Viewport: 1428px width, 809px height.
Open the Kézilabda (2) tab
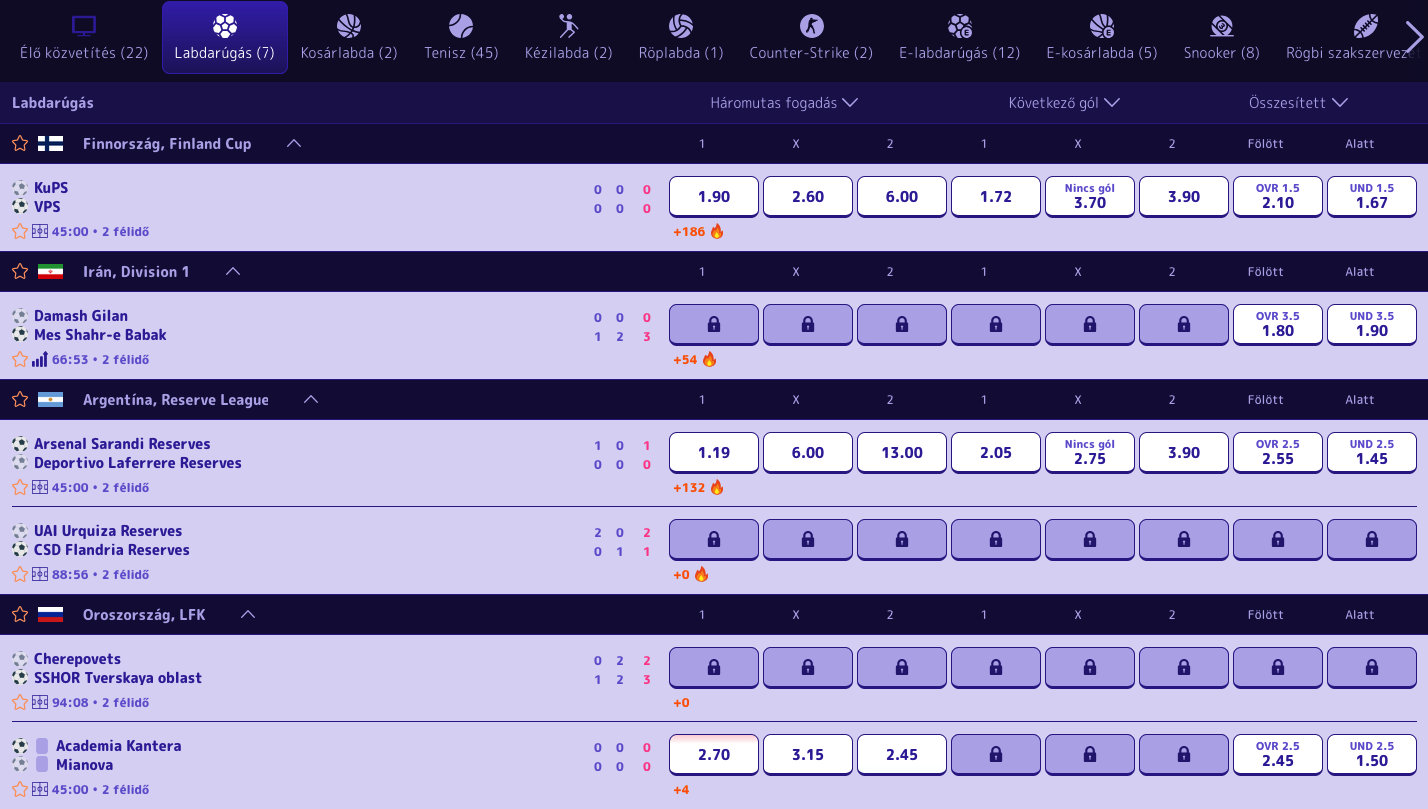(x=568, y=38)
